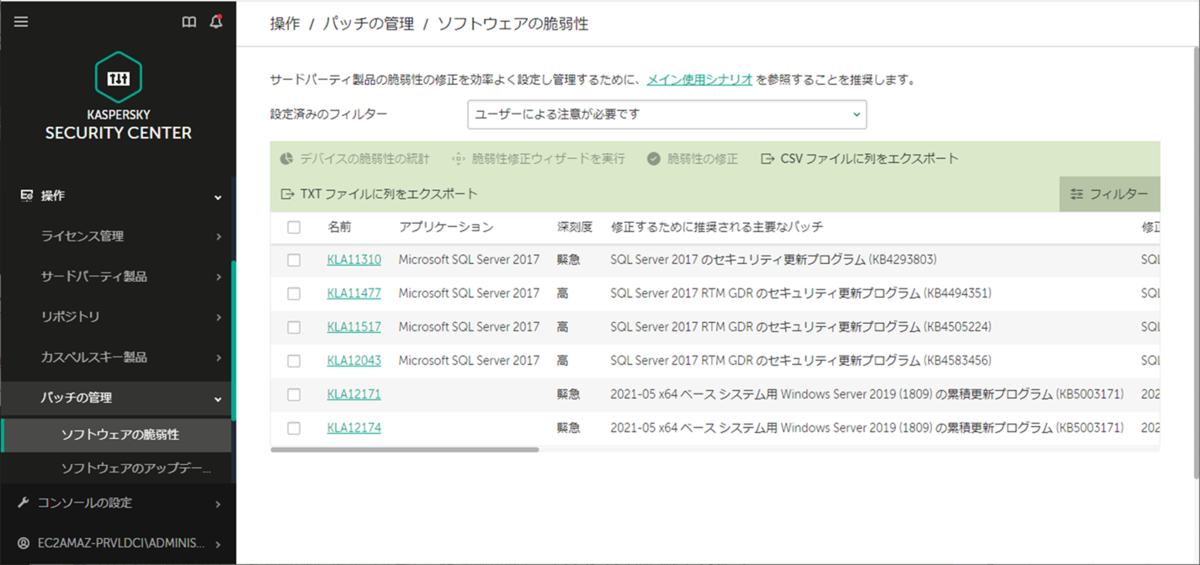This screenshot has height=565, width=1200.
Task: Click TXT ファイルに列をエクスポート button
Action: [x=379, y=194]
